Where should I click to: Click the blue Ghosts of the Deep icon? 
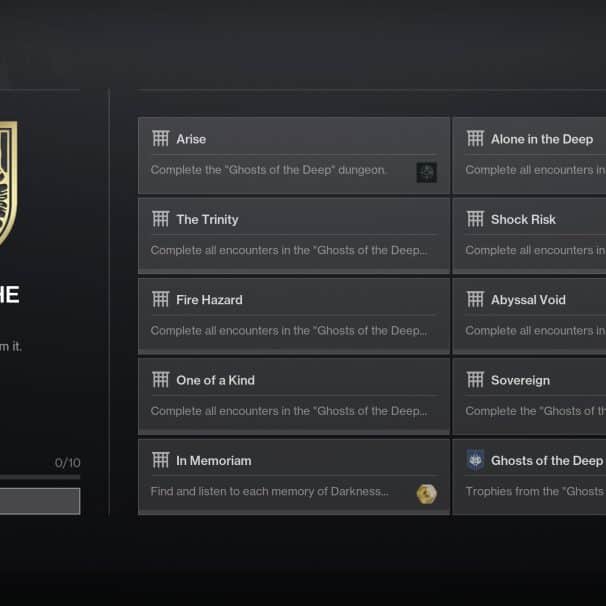coord(475,460)
